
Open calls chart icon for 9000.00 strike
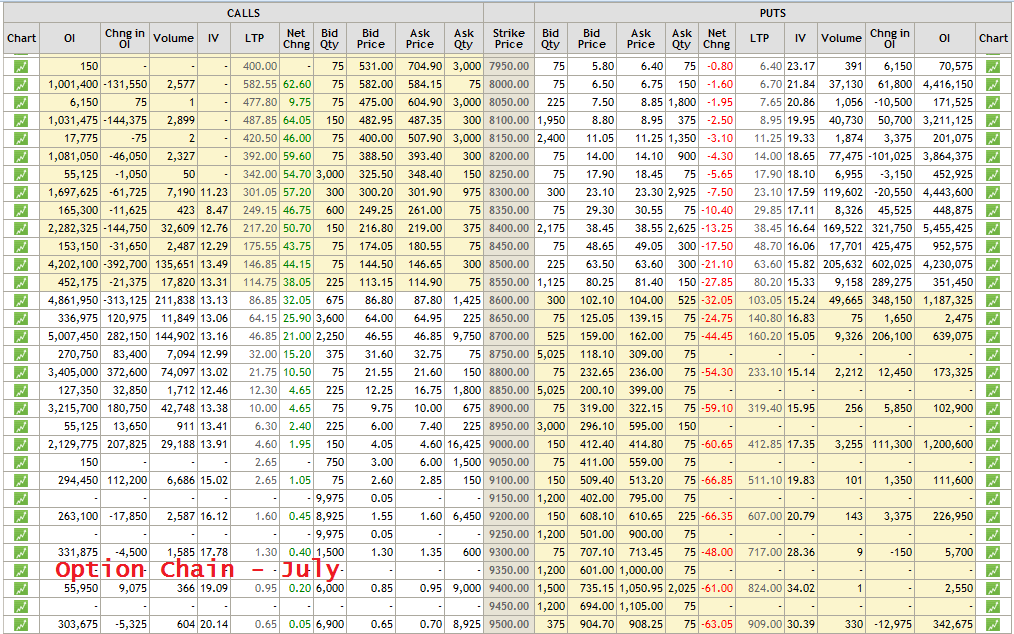(x=21, y=444)
